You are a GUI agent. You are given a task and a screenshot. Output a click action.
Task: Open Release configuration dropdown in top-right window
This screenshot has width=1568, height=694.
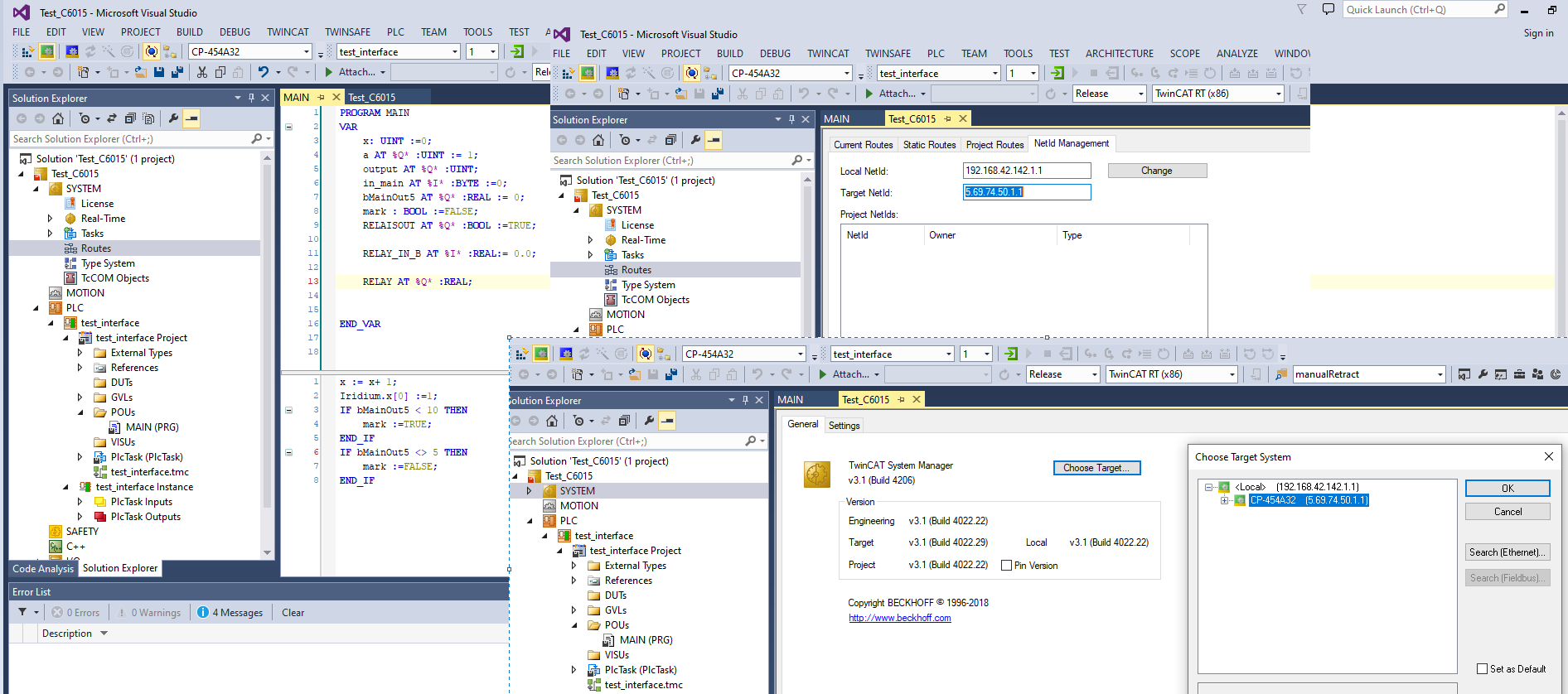1141,94
